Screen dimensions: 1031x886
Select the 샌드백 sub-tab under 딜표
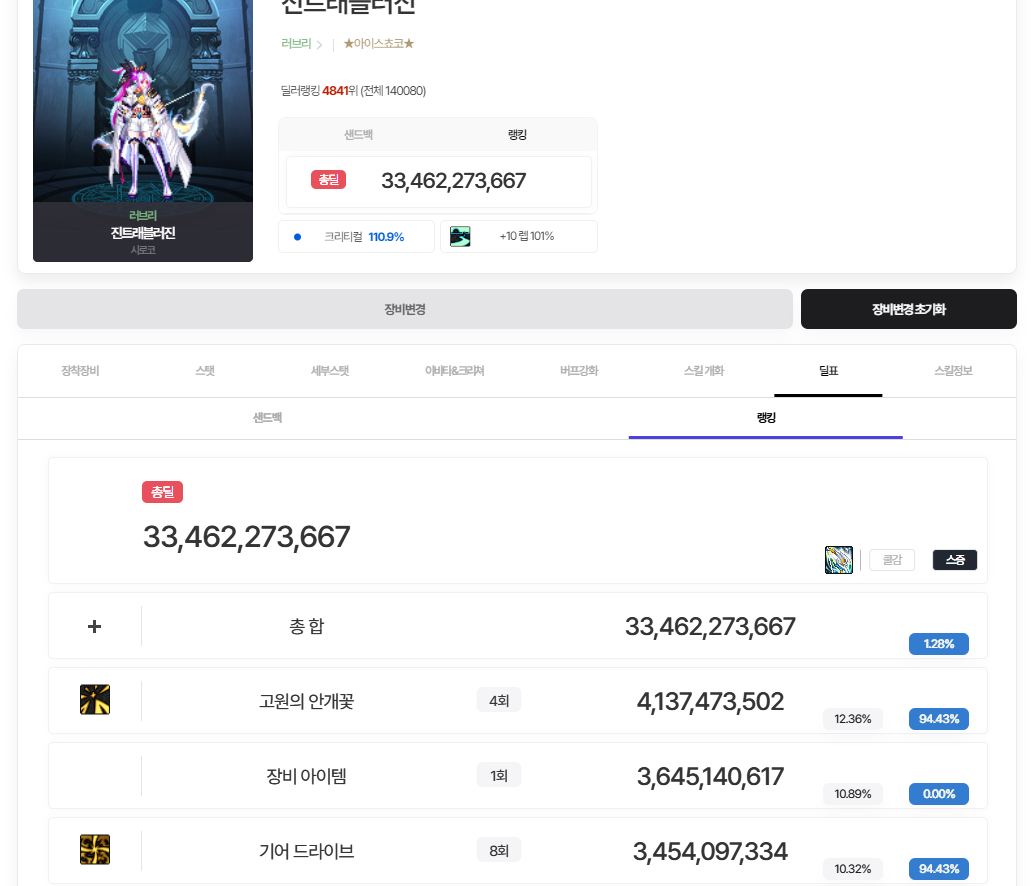pyautogui.click(x=267, y=417)
